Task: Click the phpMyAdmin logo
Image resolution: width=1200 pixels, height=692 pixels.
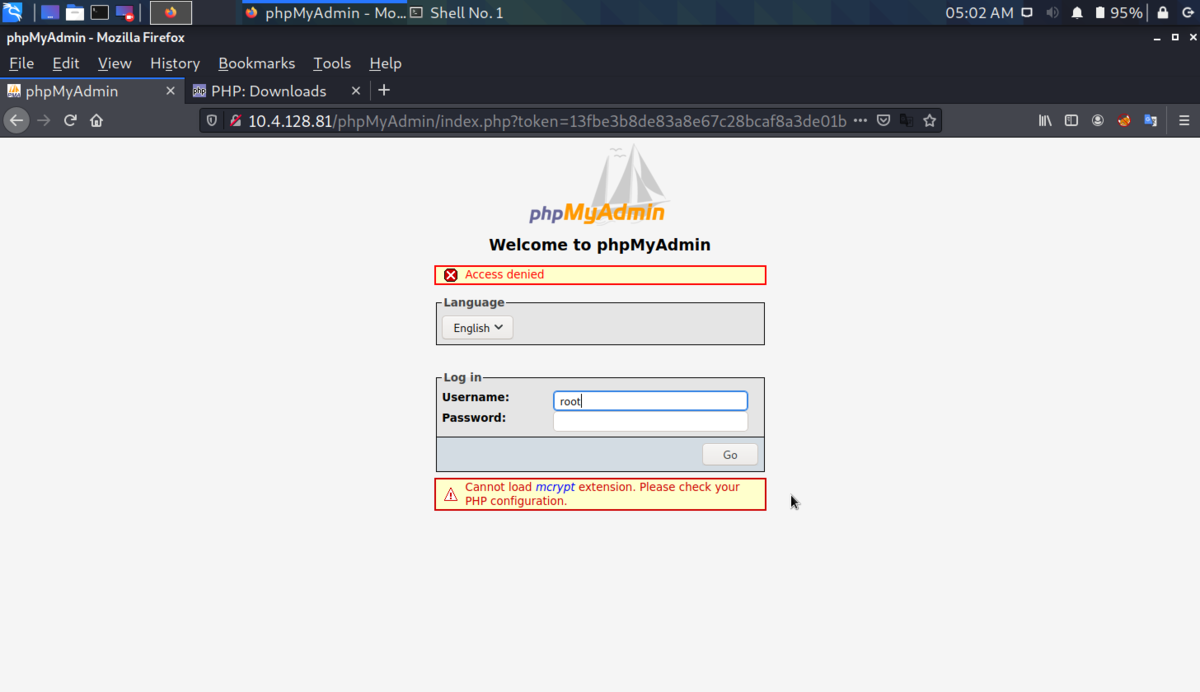Action: [598, 187]
